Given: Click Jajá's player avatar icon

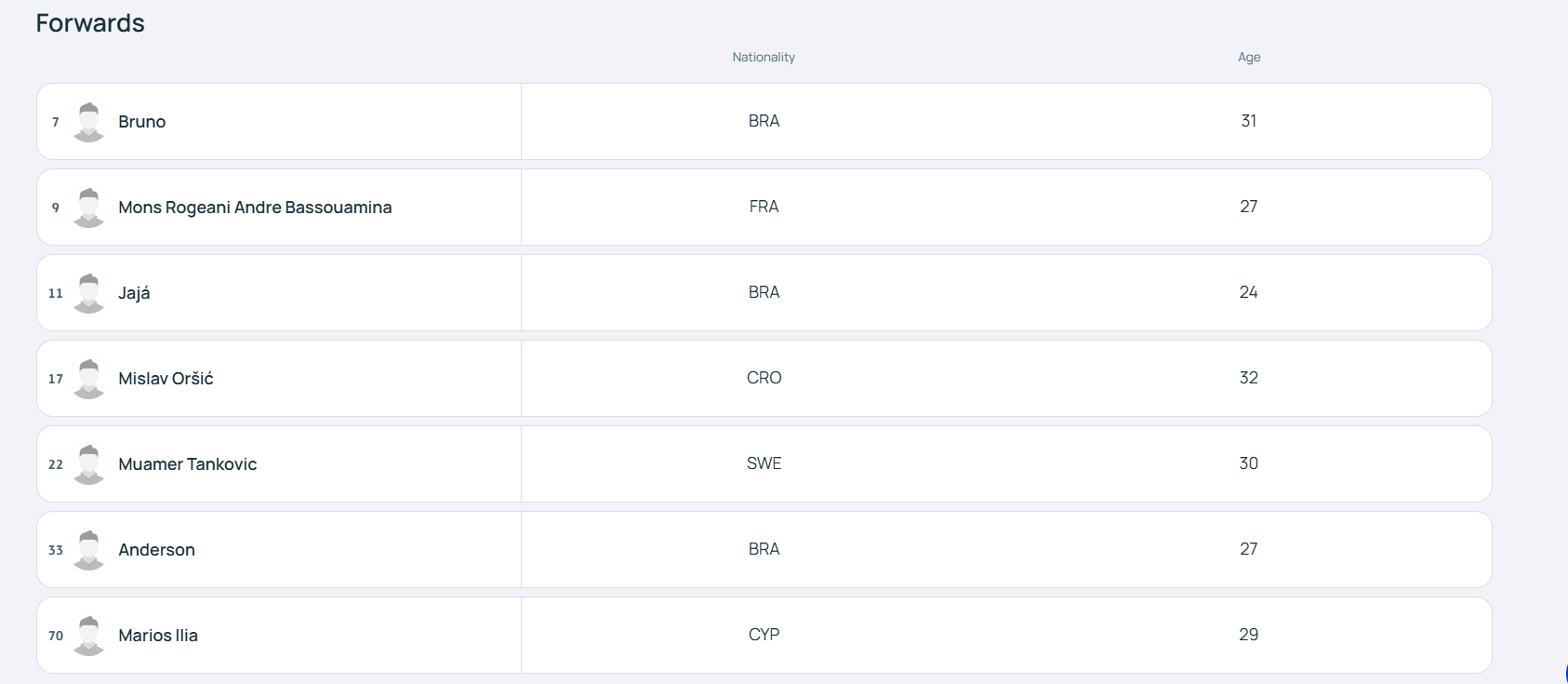Looking at the screenshot, I should point(89,293).
